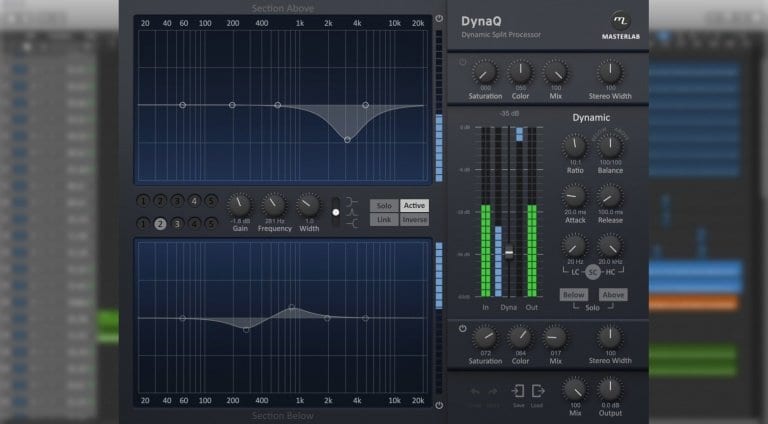Screen dimensions: 768x424
Task: Toggle power for the upper saturation section
Action: [462, 62]
